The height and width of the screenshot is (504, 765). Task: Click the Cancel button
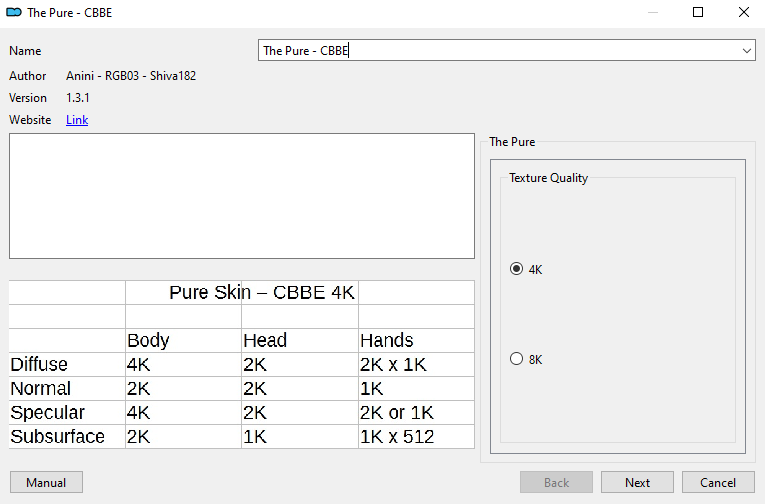point(718,483)
